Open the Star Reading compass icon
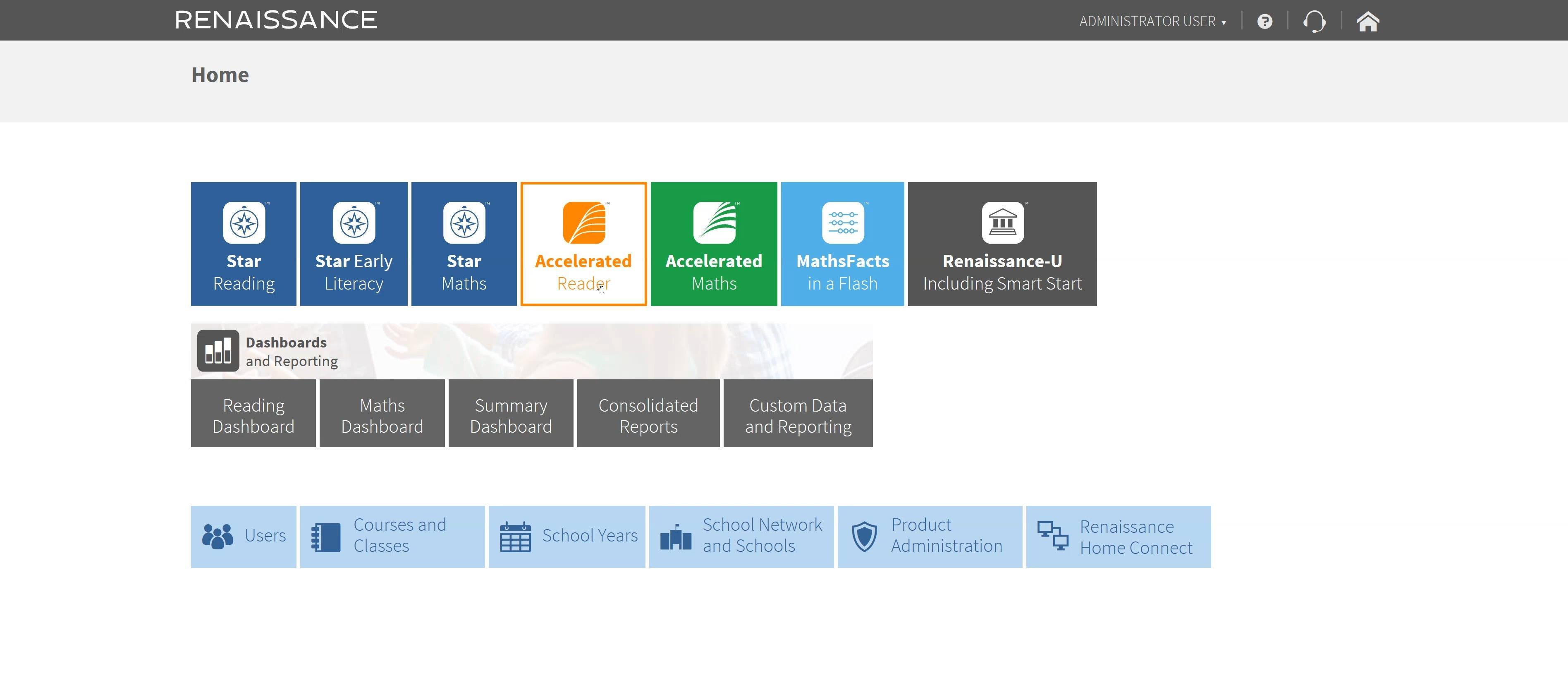This screenshot has width=1568, height=690. point(244,223)
